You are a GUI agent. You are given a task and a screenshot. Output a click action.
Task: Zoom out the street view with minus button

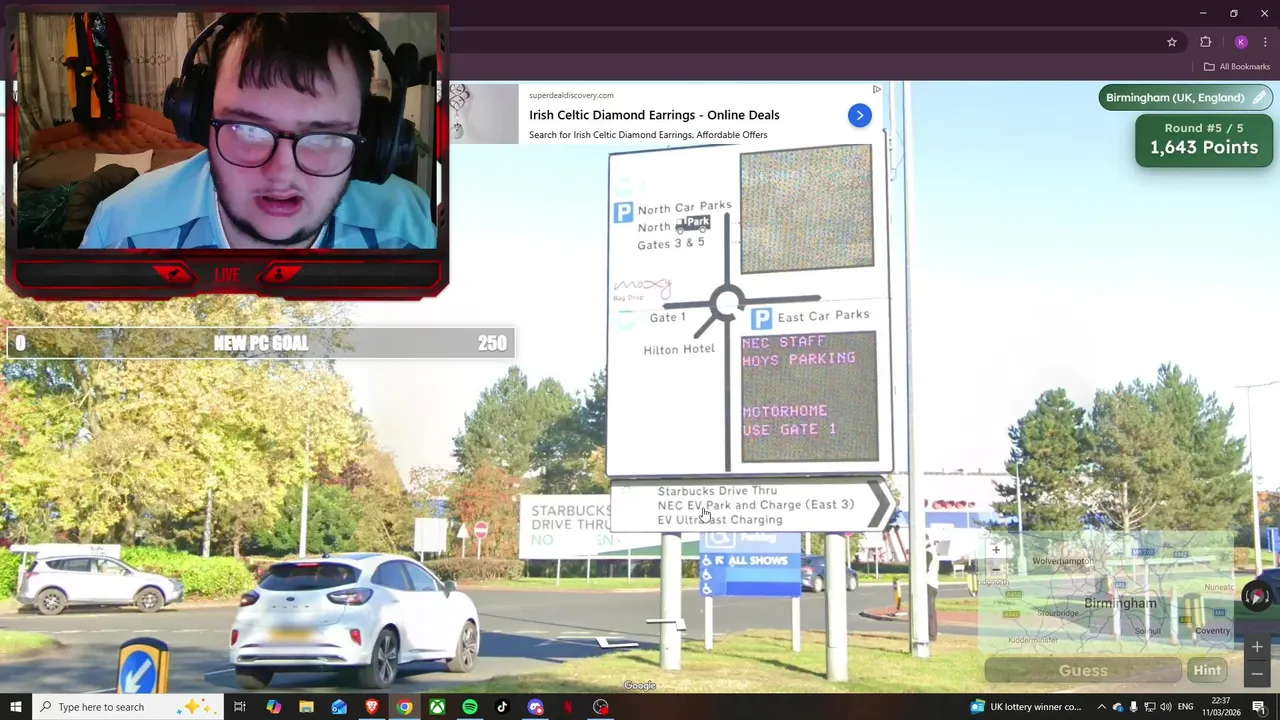pos(1257,674)
